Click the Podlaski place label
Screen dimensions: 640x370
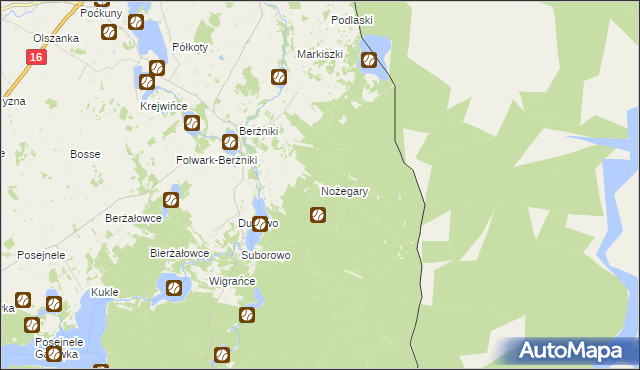pos(352,20)
